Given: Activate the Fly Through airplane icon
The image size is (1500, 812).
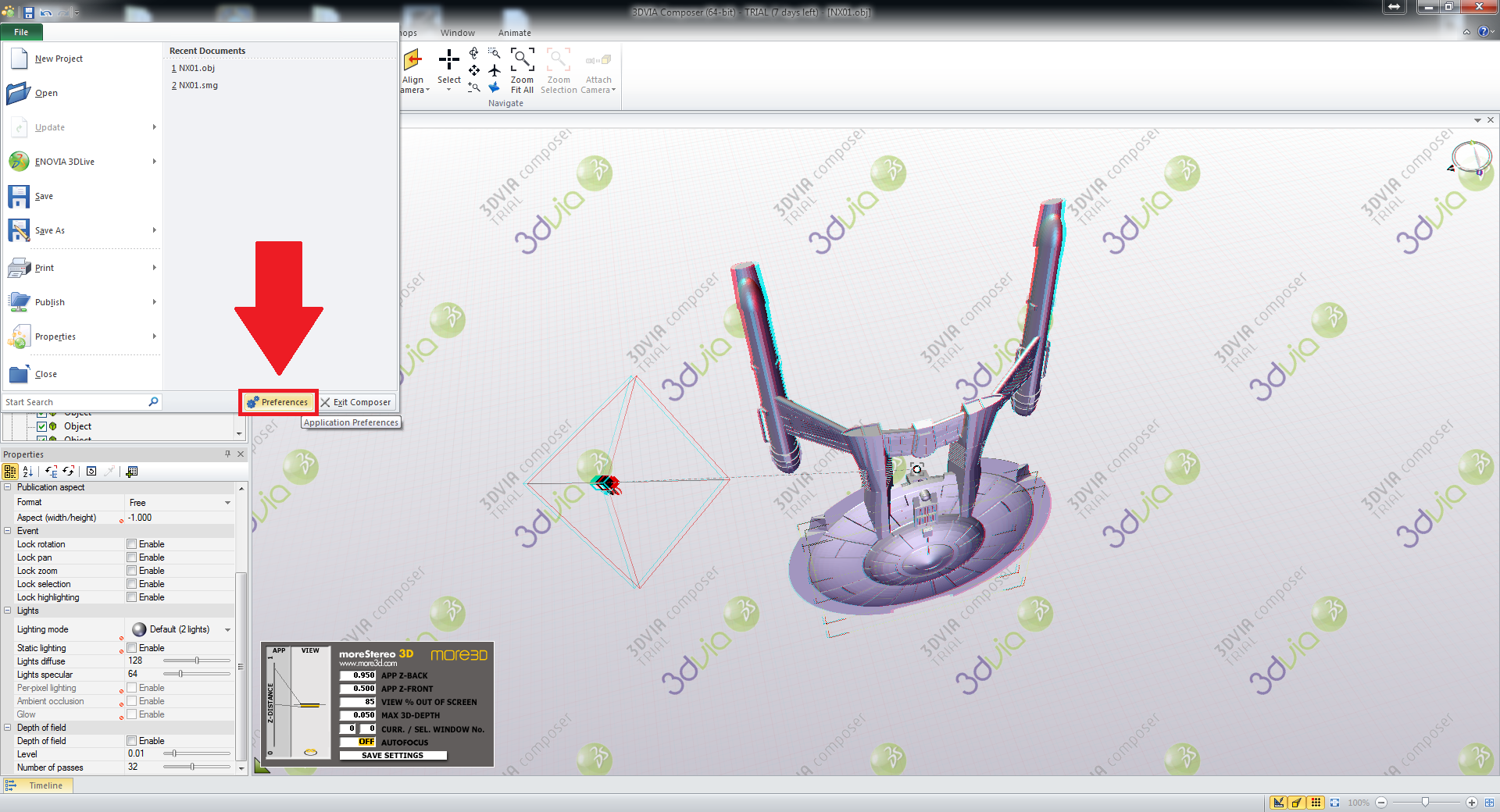Looking at the screenshot, I should 494,70.
